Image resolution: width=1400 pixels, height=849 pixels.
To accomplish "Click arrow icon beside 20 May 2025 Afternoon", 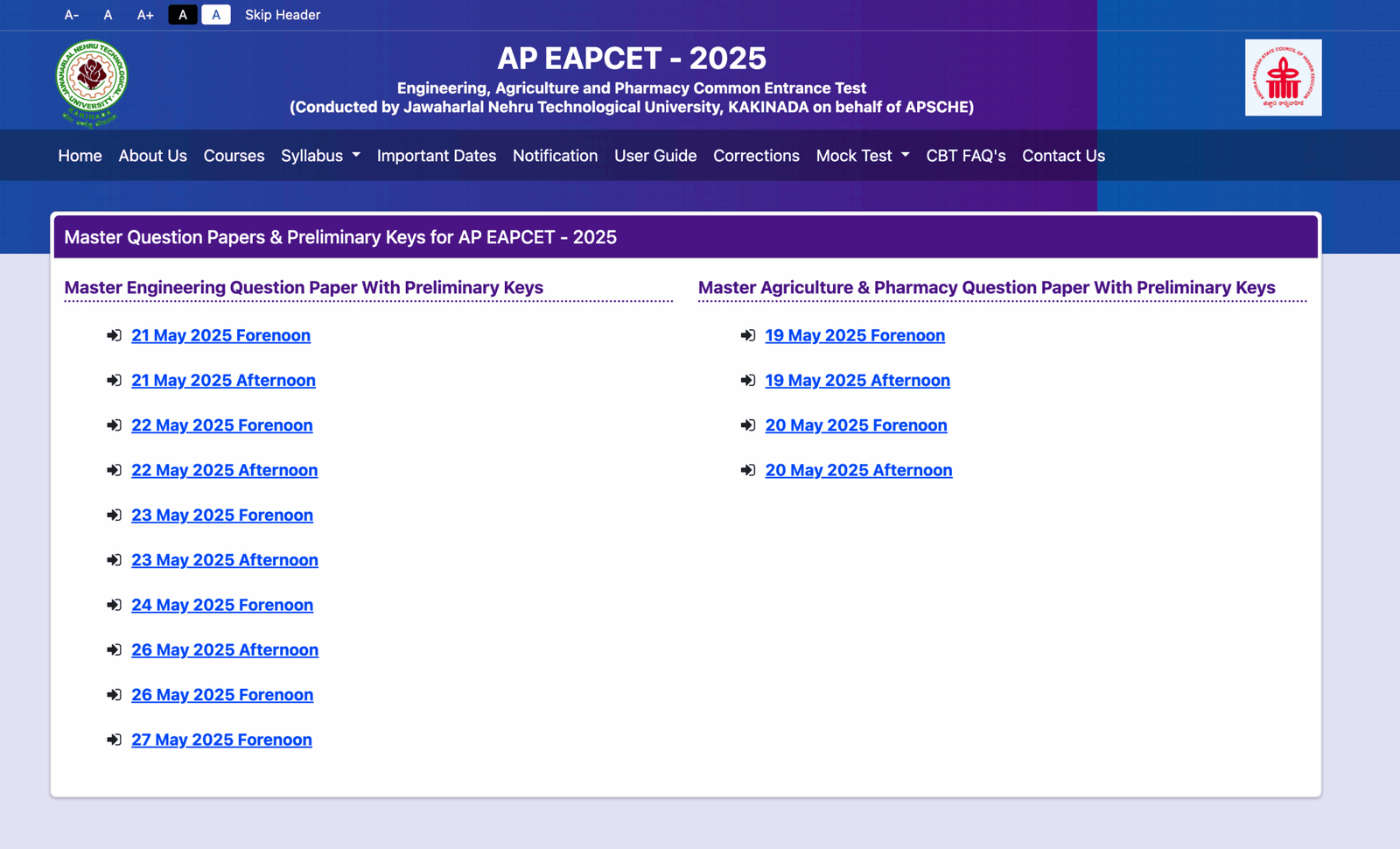I will (x=747, y=471).
